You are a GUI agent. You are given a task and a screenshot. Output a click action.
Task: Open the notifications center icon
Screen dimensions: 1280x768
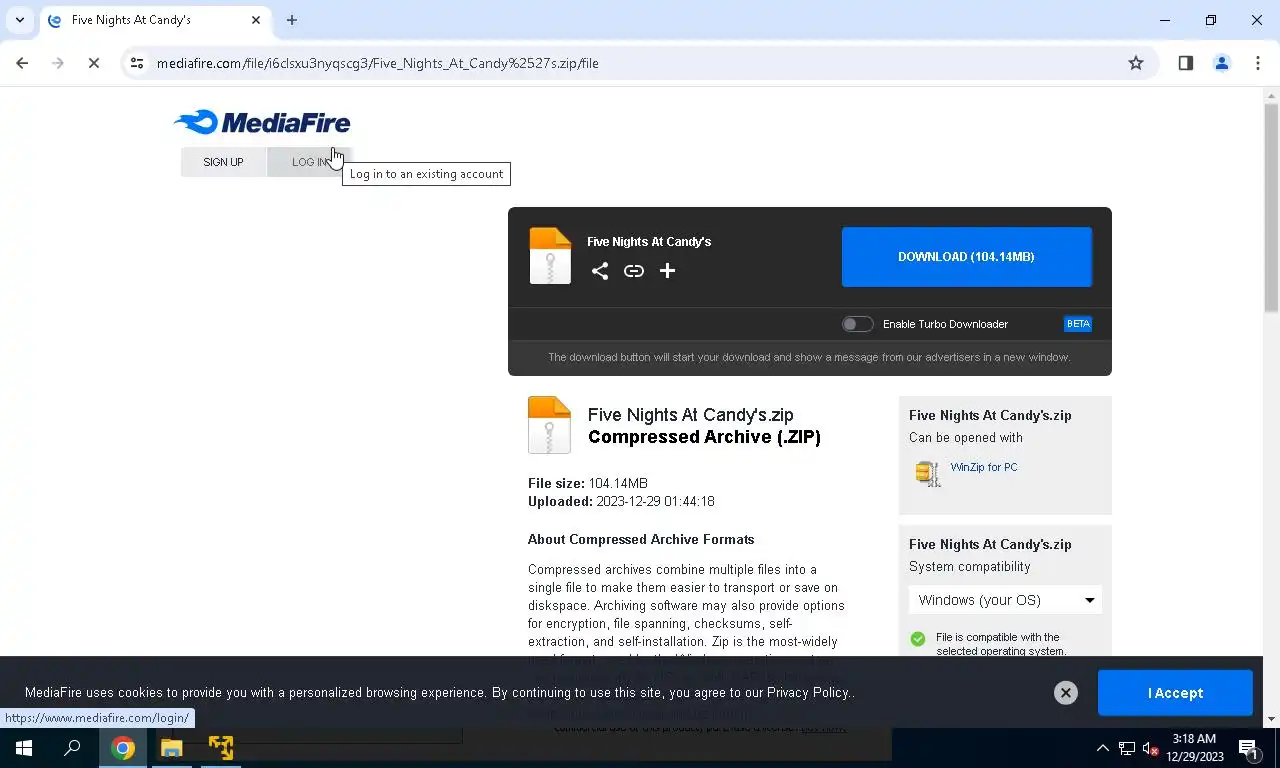point(1249,748)
